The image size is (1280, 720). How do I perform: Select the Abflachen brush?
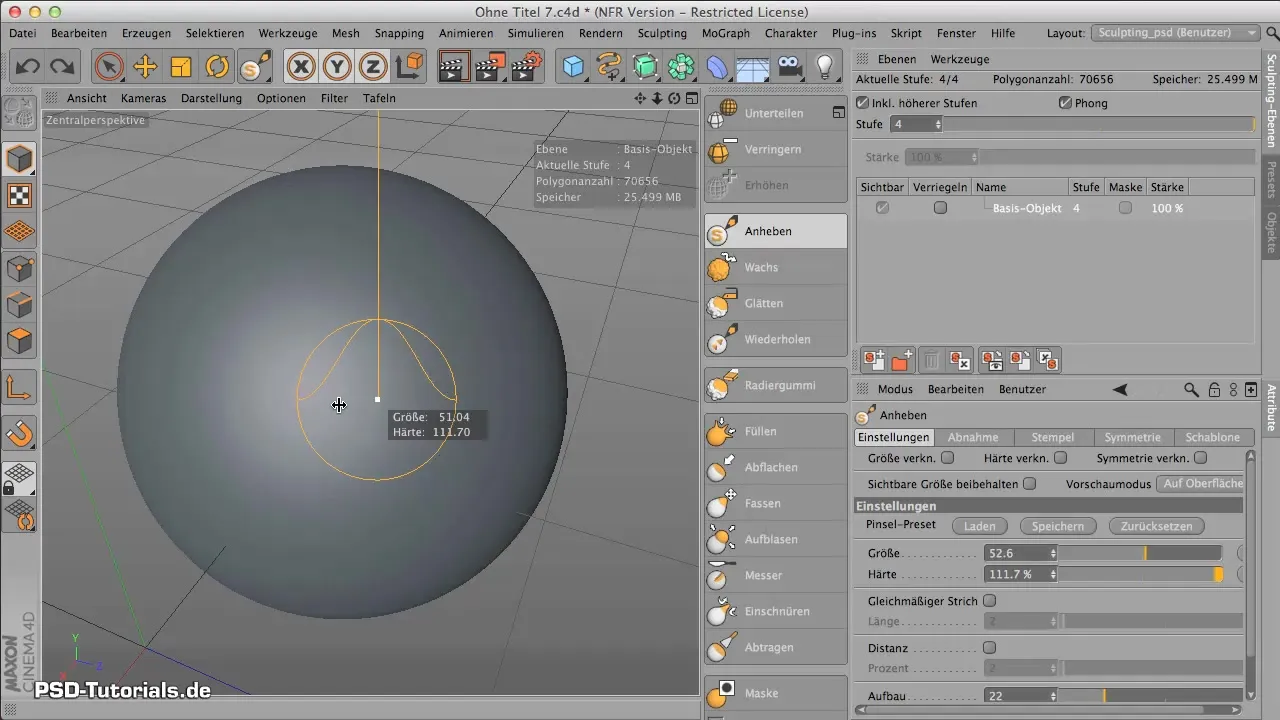click(x=775, y=467)
